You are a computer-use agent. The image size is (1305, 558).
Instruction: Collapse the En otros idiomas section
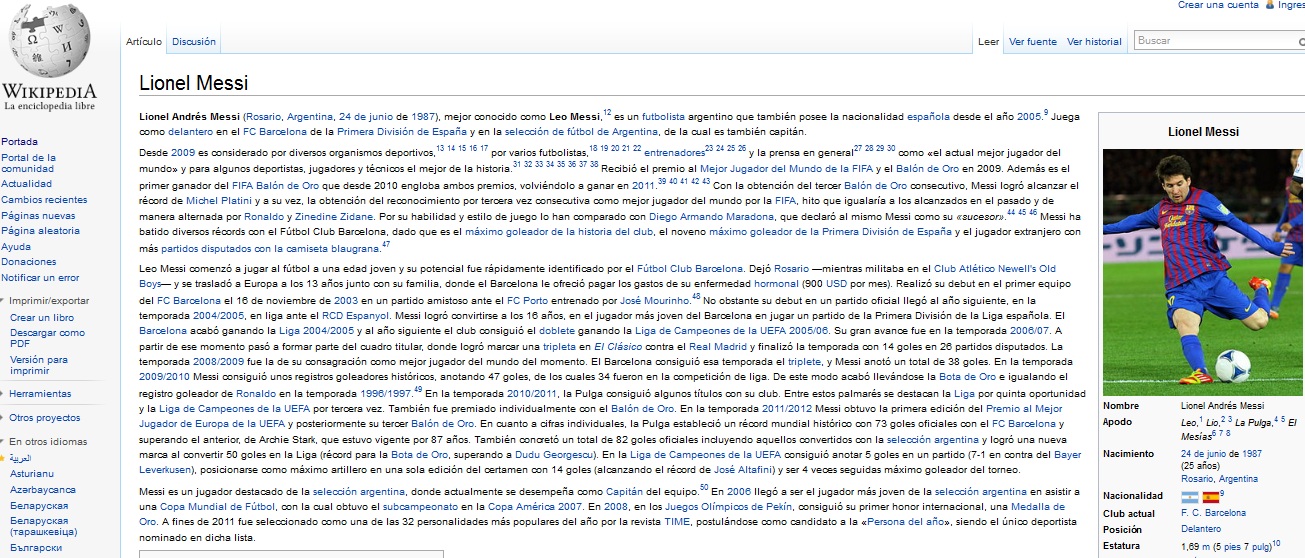pos(4,441)
